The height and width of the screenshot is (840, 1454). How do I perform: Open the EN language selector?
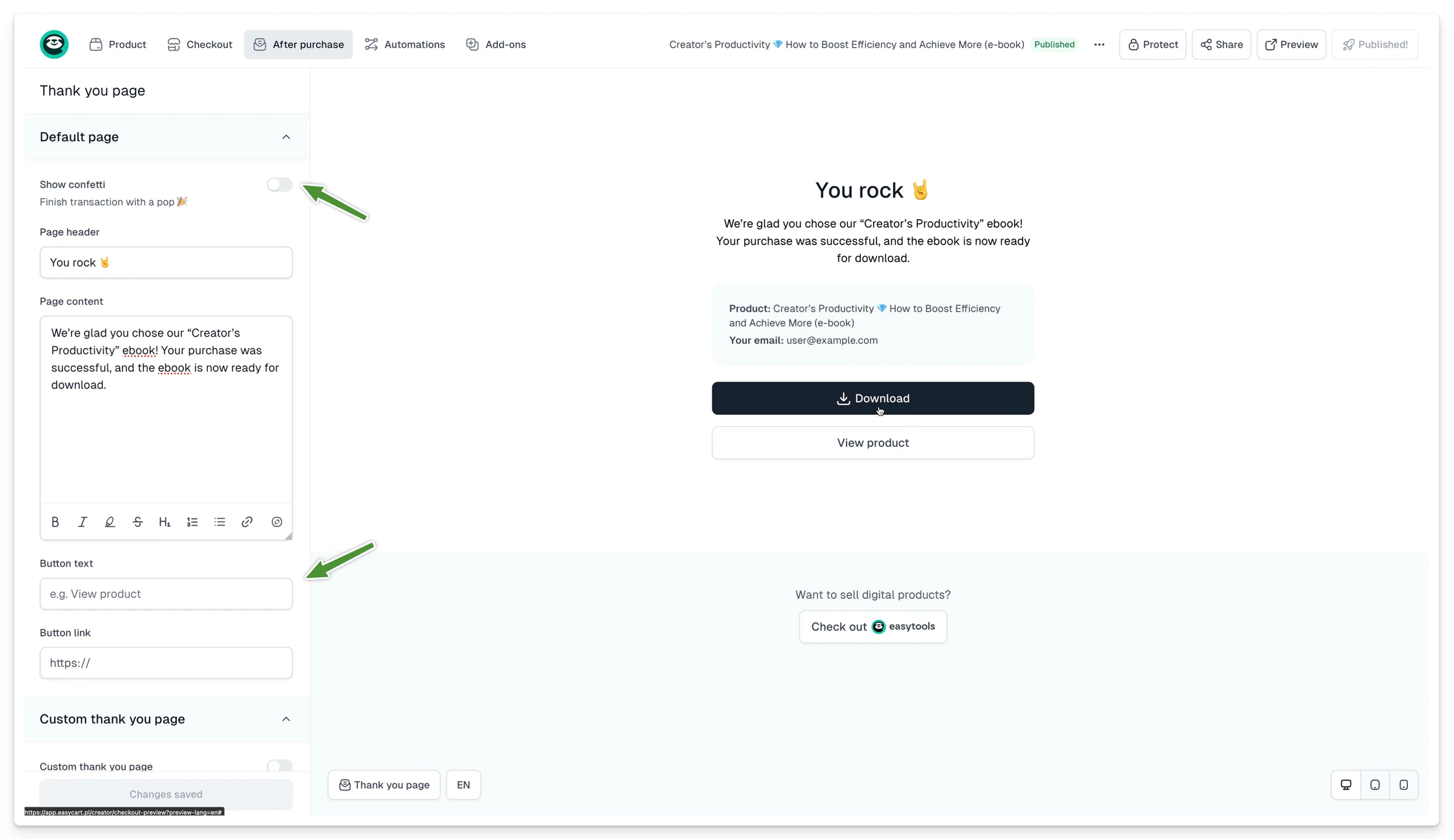pyautogui.click(x=463, y=785)
